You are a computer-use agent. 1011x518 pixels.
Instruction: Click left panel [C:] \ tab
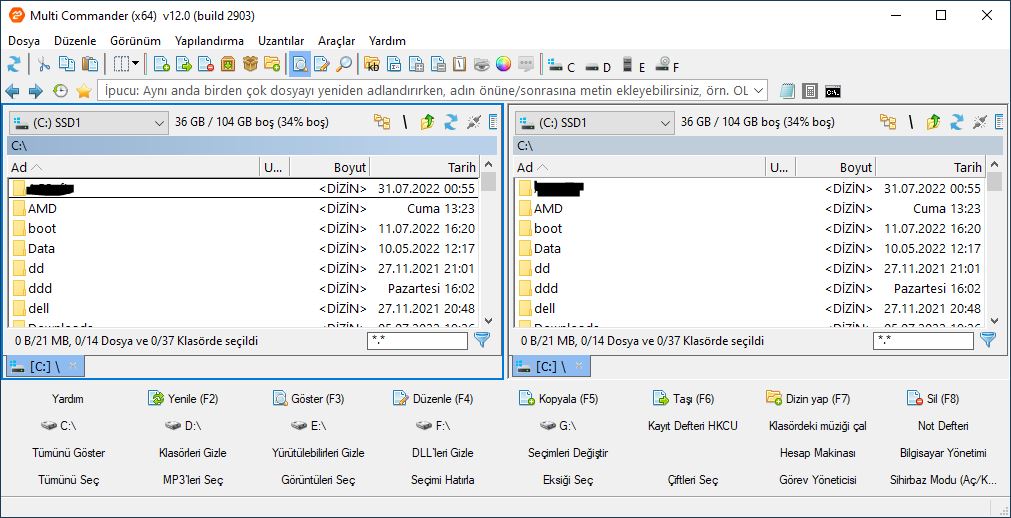pyautogui.click(x=44, y=366)
